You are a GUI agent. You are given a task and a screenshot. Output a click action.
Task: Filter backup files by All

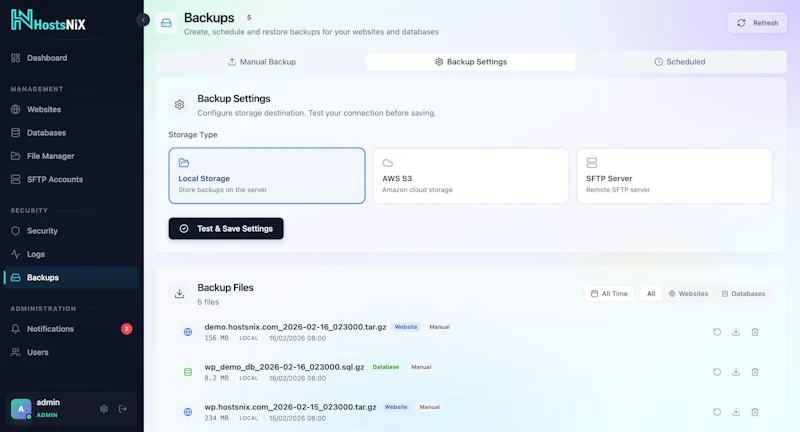pos(651,294)
